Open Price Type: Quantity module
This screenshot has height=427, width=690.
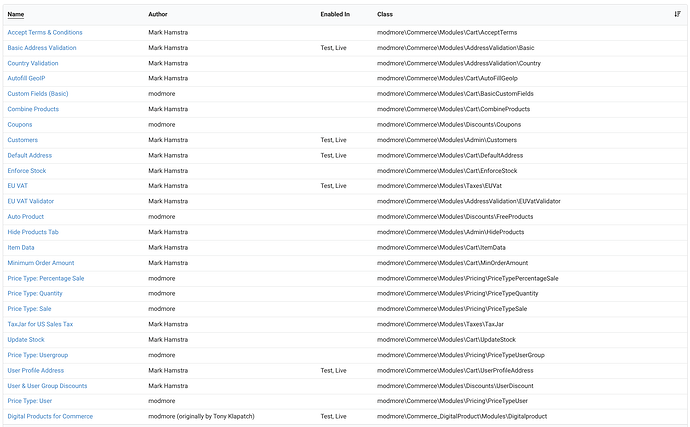pyautogui.click(x=35, y=293)
